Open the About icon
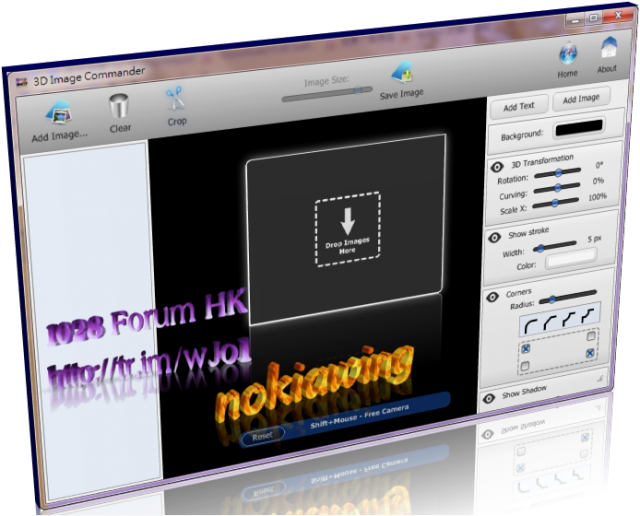The image size is (640, 516). tap(608, 49)
